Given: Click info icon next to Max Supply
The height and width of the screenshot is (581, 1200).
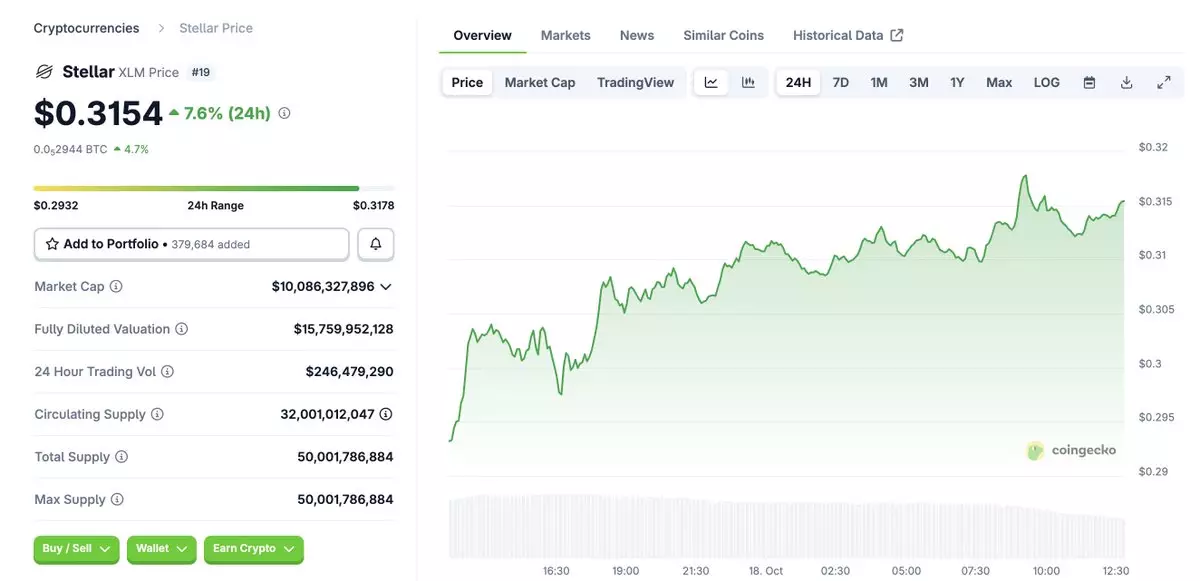Looking at the screenshot, I should pos(117,499).
